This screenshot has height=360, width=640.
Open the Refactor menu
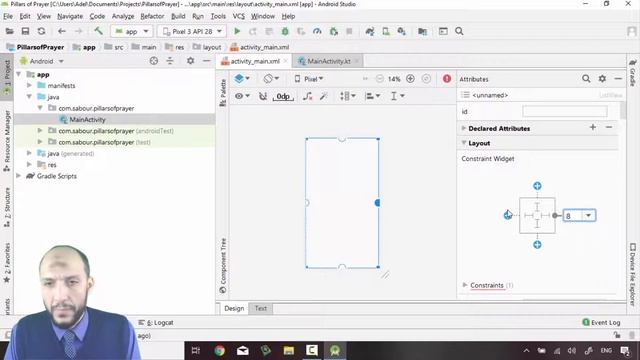click(152, 16)
